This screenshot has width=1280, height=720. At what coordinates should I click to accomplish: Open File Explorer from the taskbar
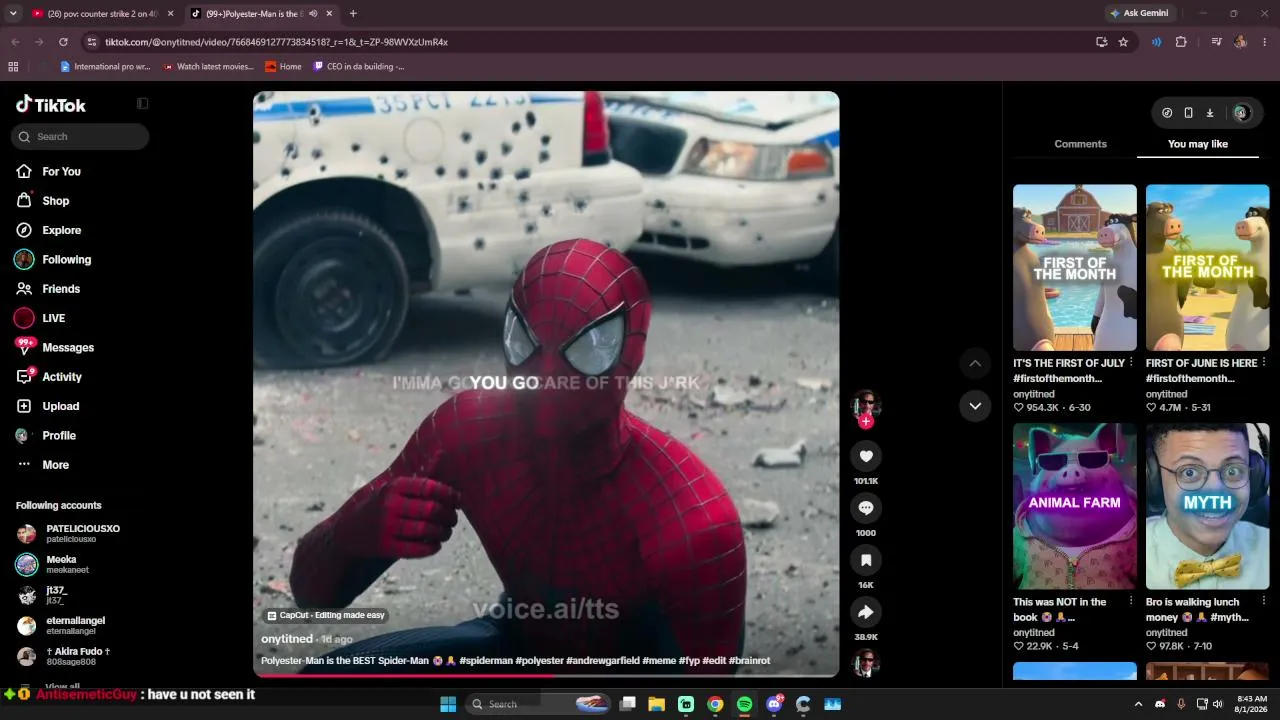click(x=657, y=704)
